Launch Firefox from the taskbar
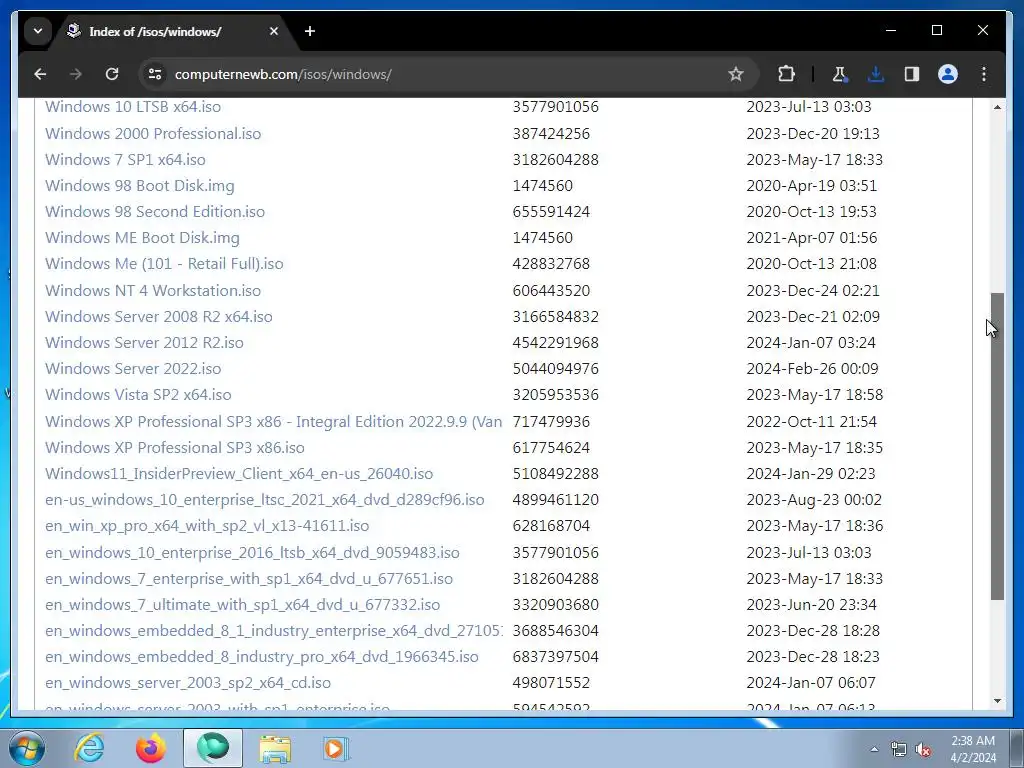The height and width of the screenshot is (768, 1024). coord(151,748)
